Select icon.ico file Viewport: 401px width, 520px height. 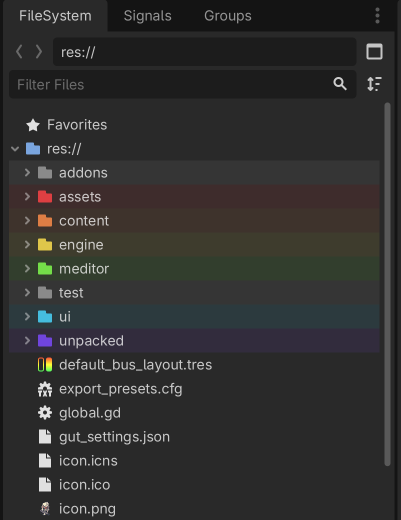coord(85,485)
